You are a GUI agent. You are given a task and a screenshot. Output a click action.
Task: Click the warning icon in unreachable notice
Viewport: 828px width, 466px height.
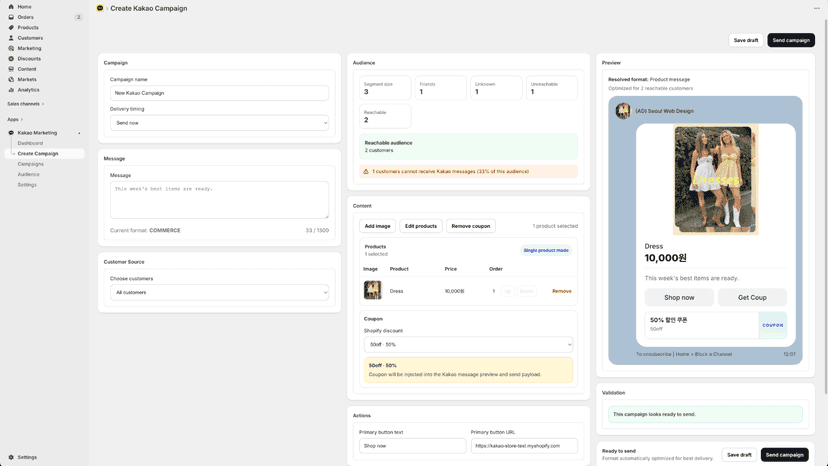tap(365, 171)
